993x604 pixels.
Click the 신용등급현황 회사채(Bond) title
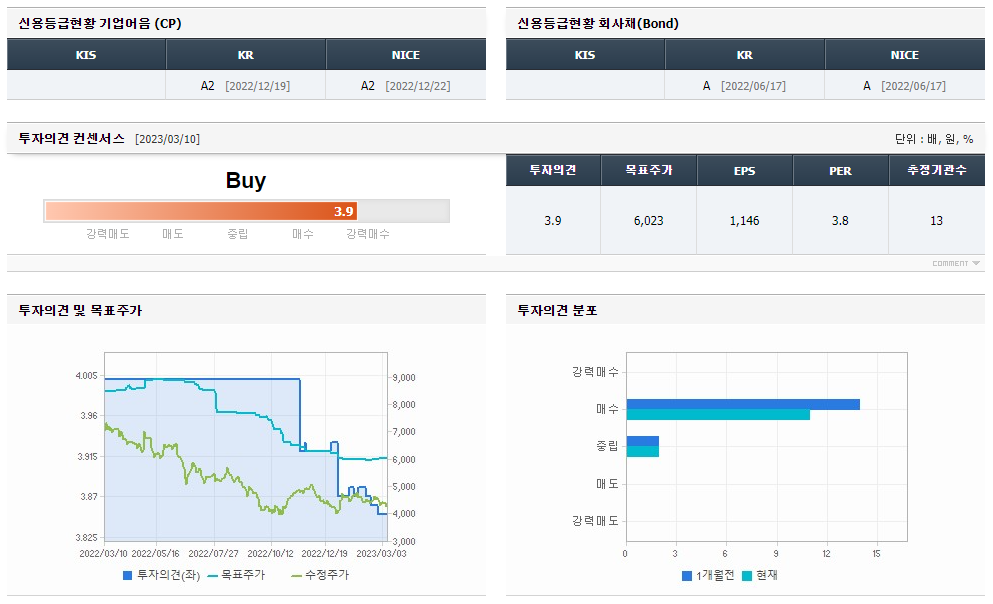[598, 23]
